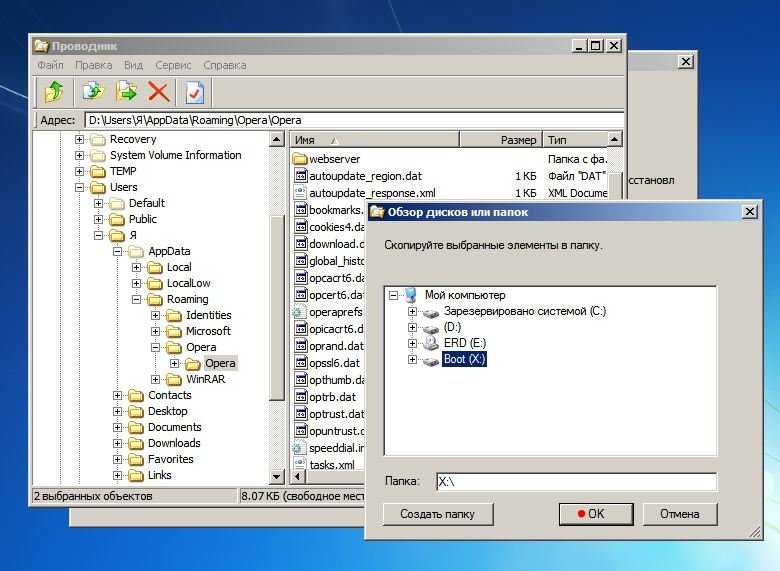Screen dimensions: 780x571
Task: Expand Boot (X:) drive node
Action: pyautogui.click(x=412, y=359)
